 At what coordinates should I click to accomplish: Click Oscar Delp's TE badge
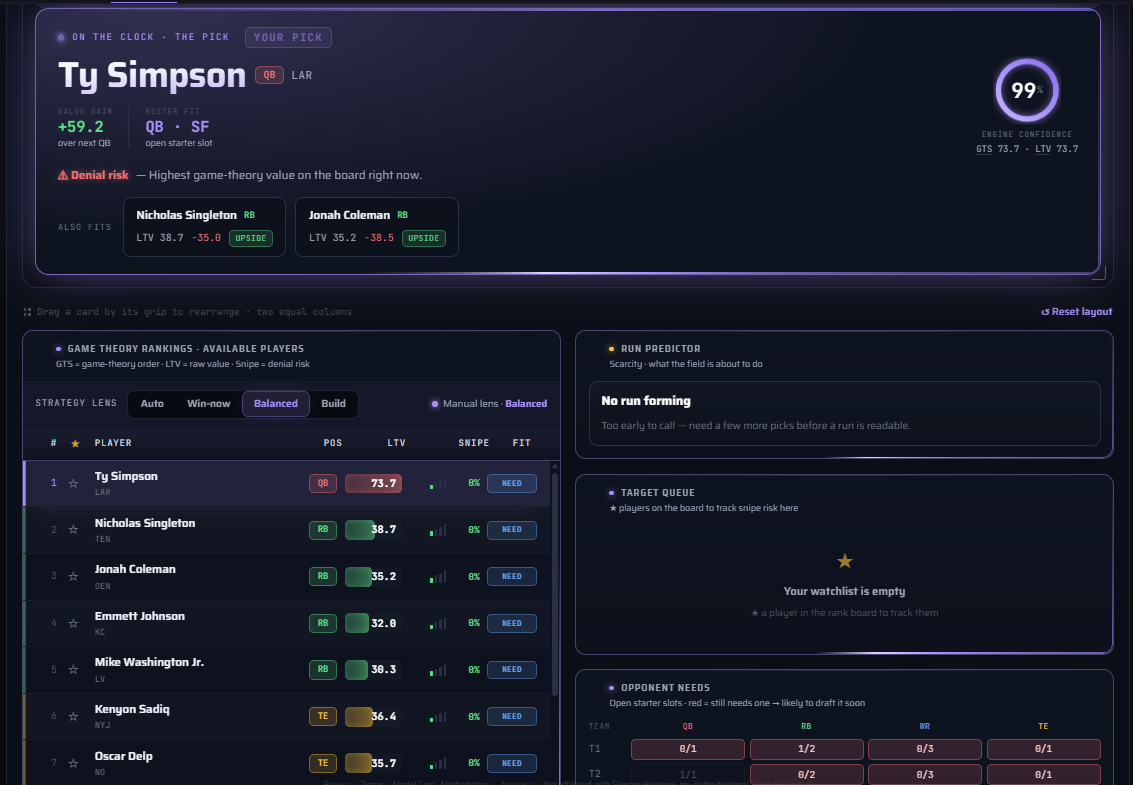[x=323, y=763]
